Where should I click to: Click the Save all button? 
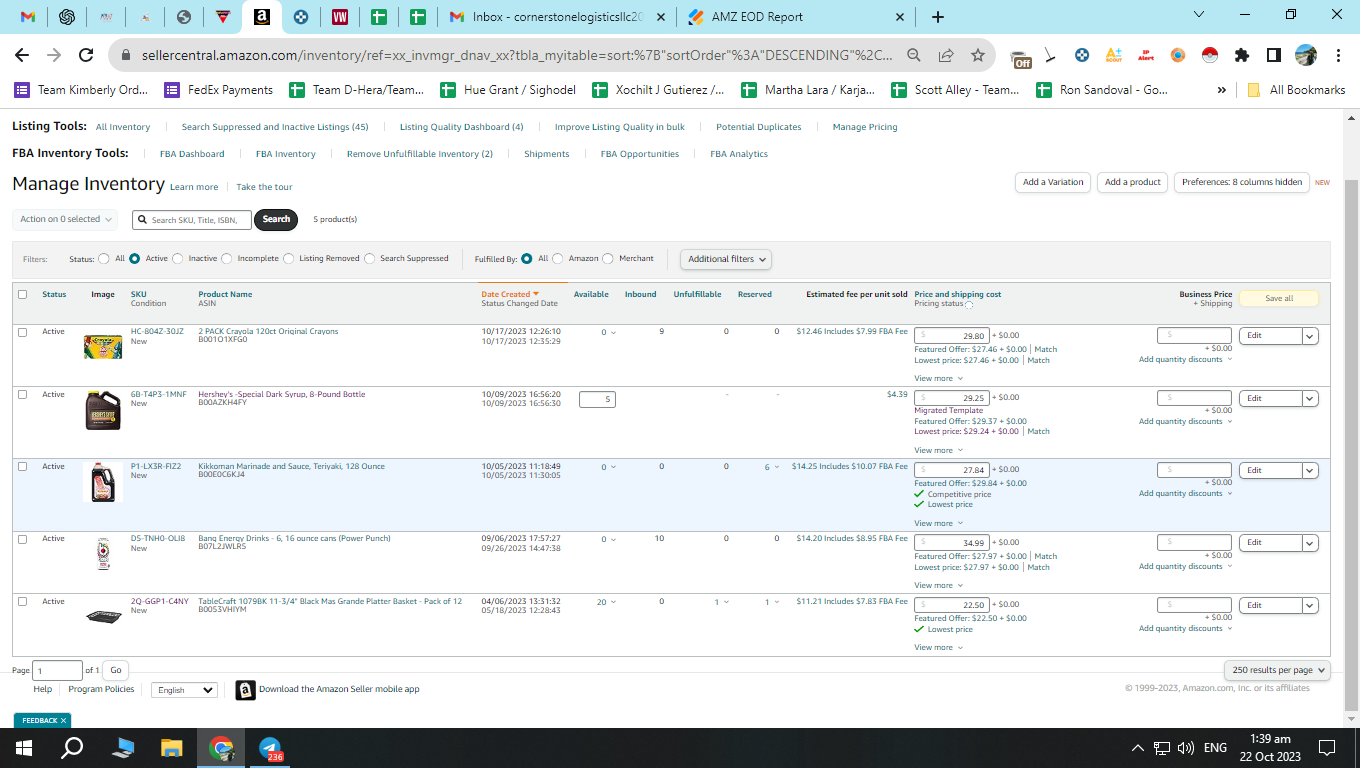pos(1279,298)
